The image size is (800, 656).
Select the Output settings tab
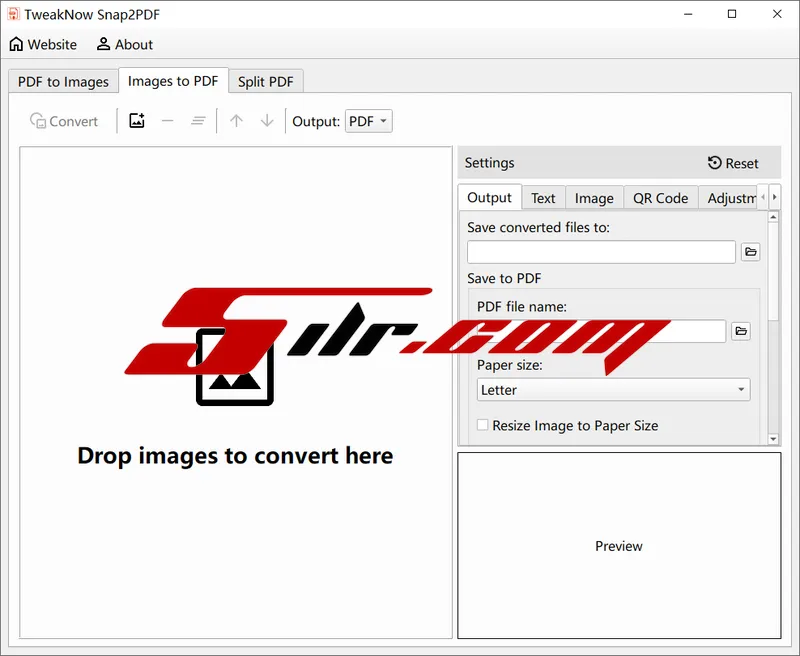[489, 197]
